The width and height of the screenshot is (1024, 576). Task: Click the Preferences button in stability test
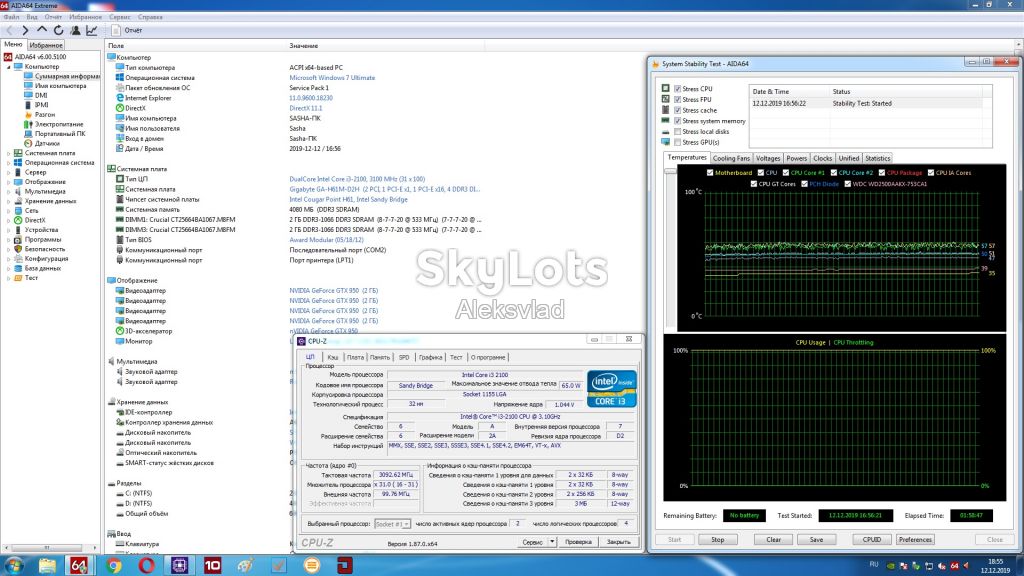(x=915, y=539)
